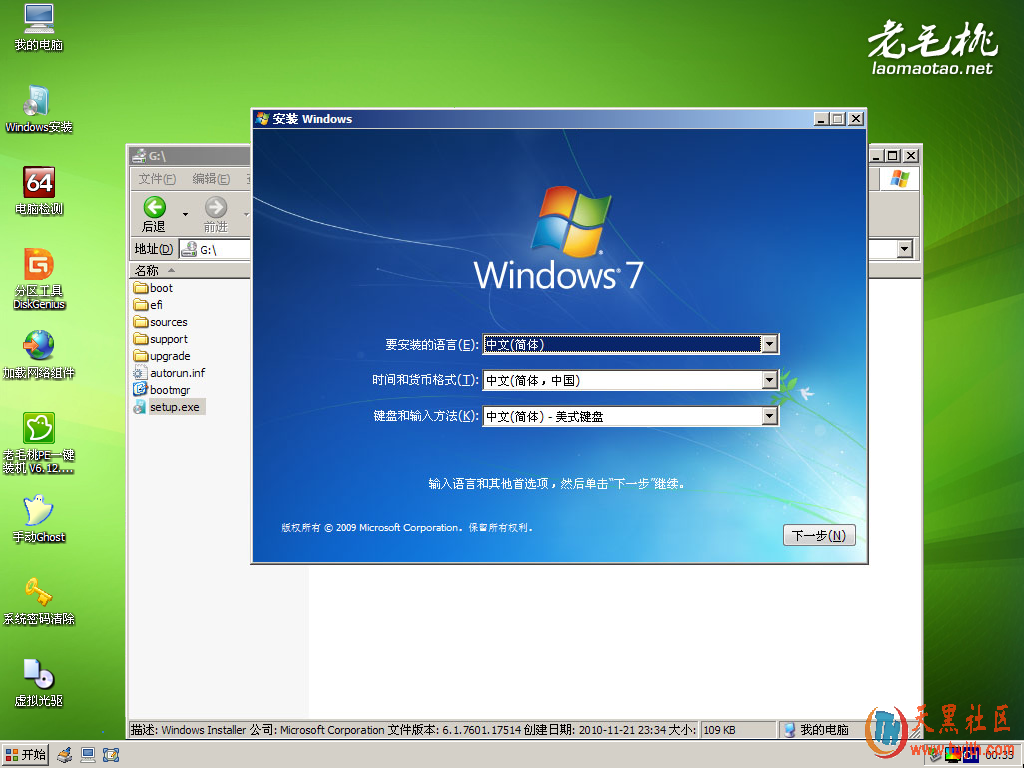Open the 加载网络组件 desktop icon
The width and height of the screenshot is (1024, 768).
pyautogui.click(x=39, y=347)
